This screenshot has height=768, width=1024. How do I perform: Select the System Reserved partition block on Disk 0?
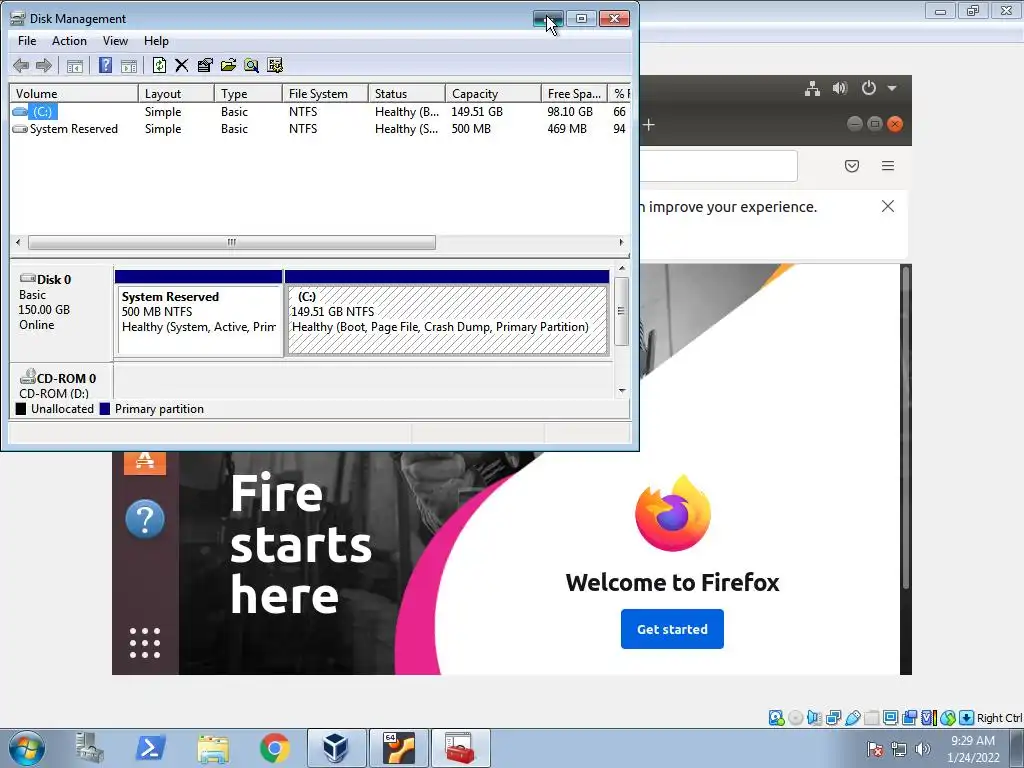point(199,313)
